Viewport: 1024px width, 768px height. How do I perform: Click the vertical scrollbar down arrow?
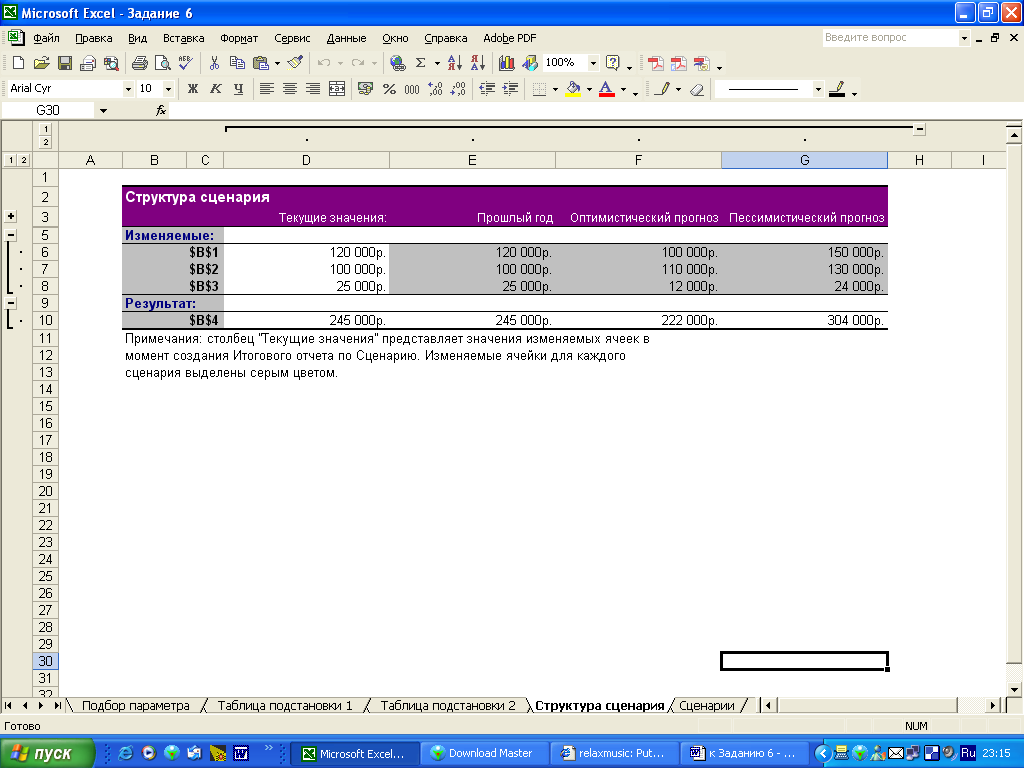point(1014,689)
